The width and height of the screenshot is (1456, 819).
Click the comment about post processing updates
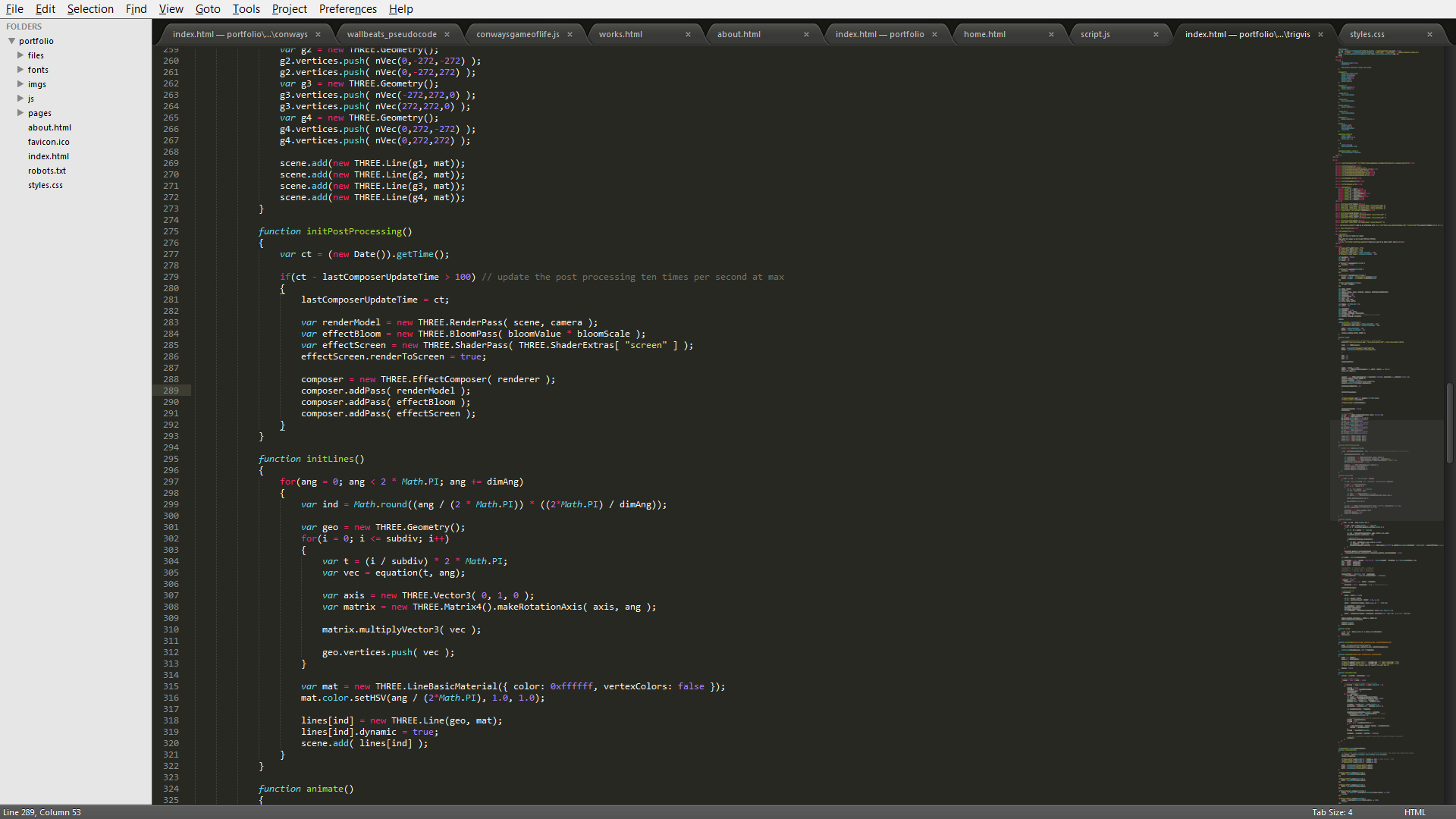(x=633, y=277)
